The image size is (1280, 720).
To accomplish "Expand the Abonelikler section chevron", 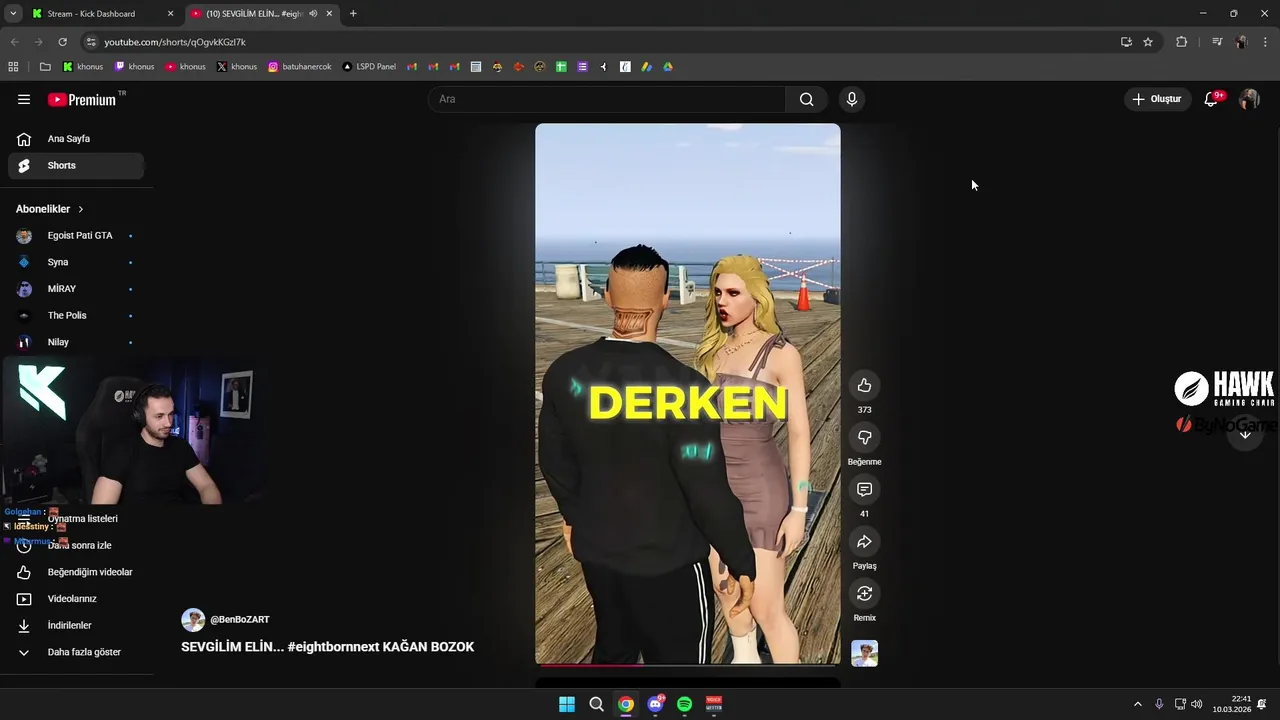I will pyautogui.click(x=81, y=209).
